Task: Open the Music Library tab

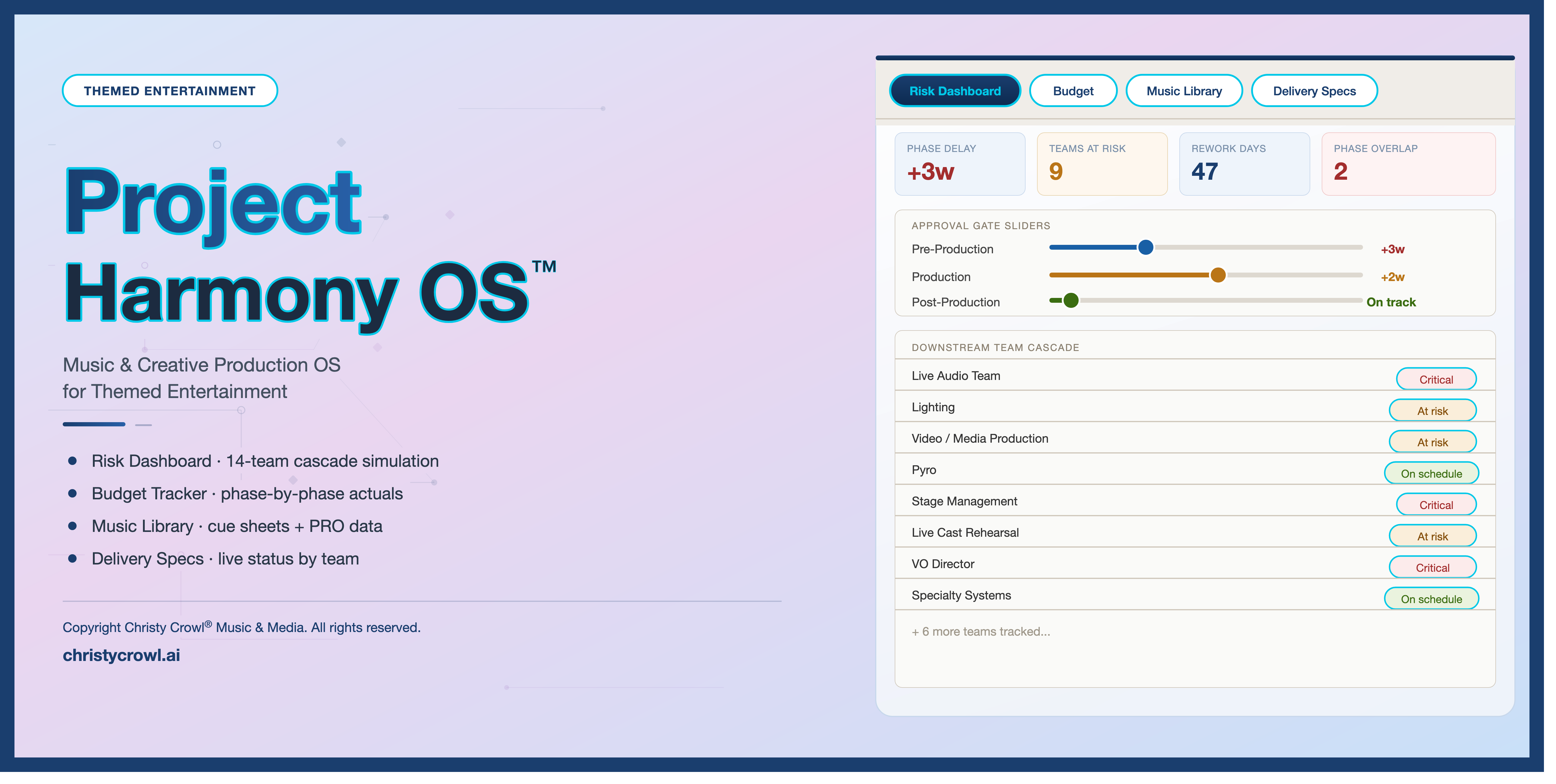Action: [x=1184, y=90]
